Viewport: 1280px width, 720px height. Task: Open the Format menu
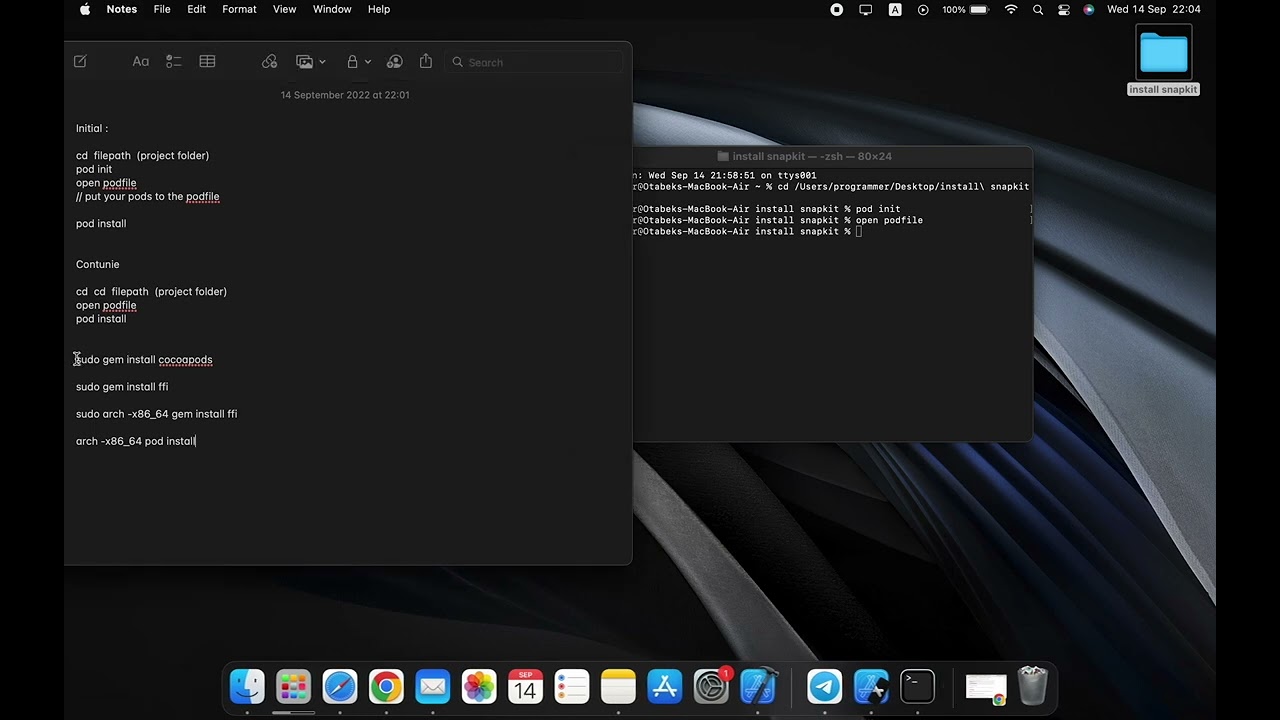coord(240,9)
